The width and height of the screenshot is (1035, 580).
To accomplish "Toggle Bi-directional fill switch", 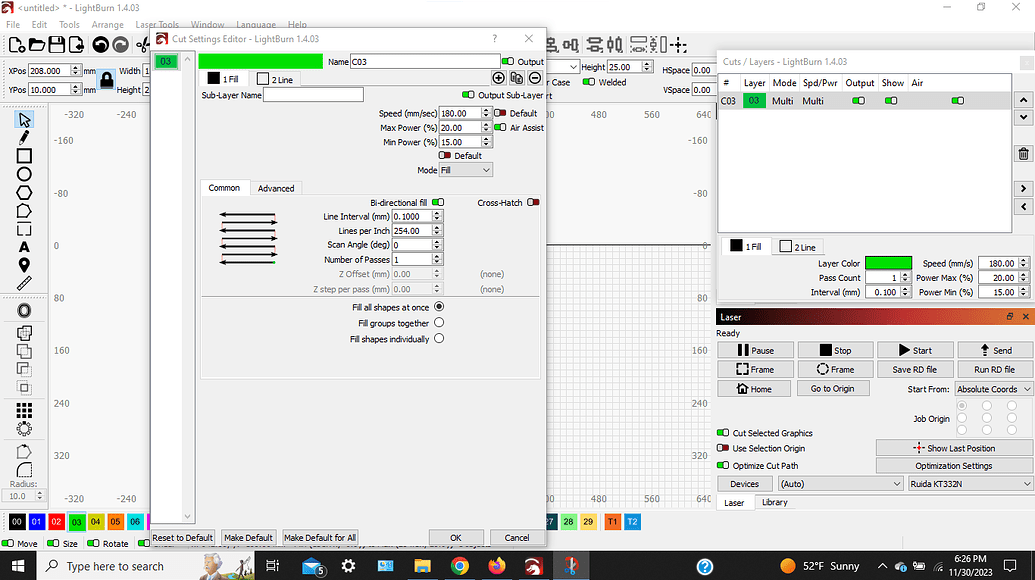I will coord(438,203).
